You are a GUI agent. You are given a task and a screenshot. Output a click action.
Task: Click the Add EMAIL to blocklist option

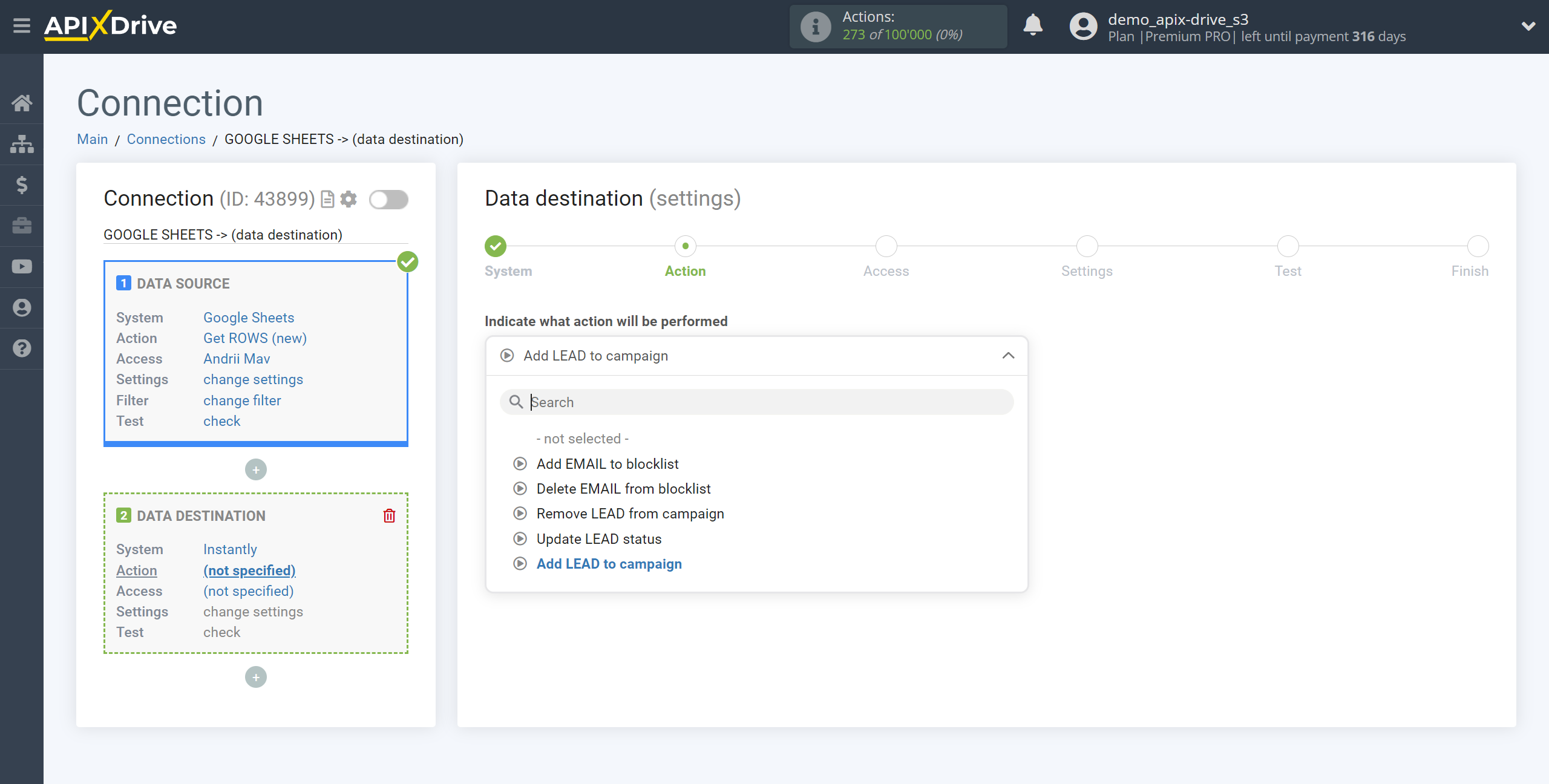(607, 463)
